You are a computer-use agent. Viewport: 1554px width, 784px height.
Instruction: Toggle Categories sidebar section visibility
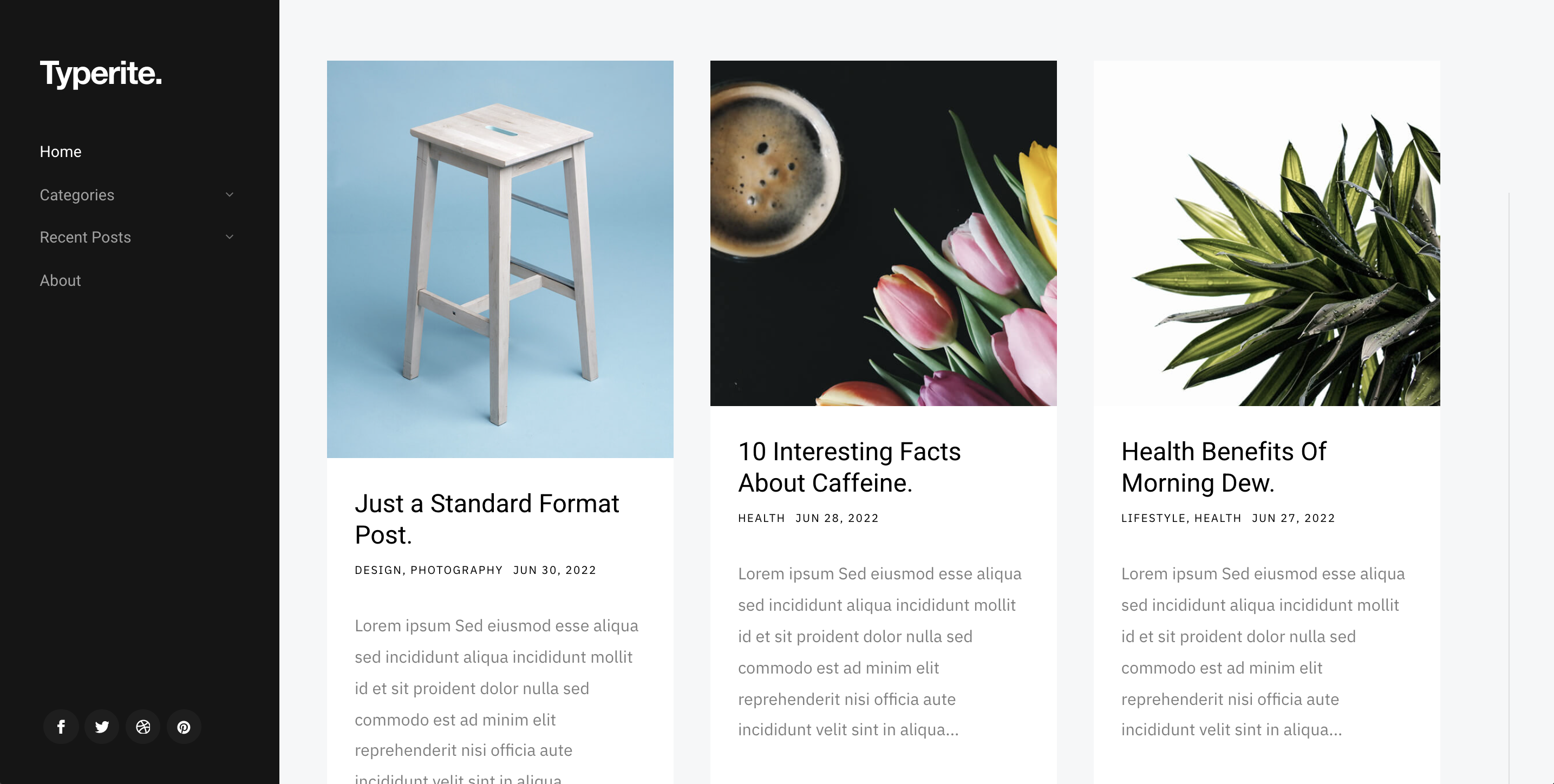pos(228,194)
